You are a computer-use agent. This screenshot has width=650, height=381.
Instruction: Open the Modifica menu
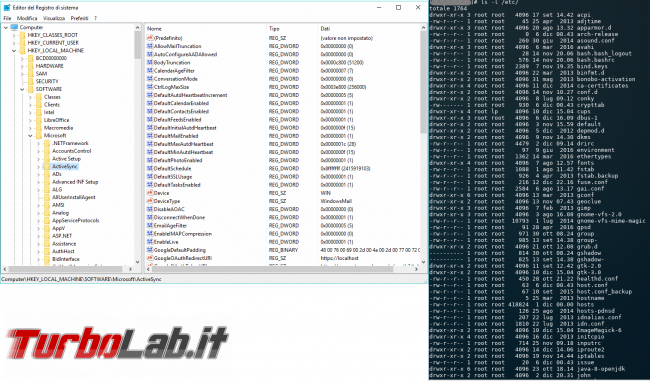tap(27, 18)
